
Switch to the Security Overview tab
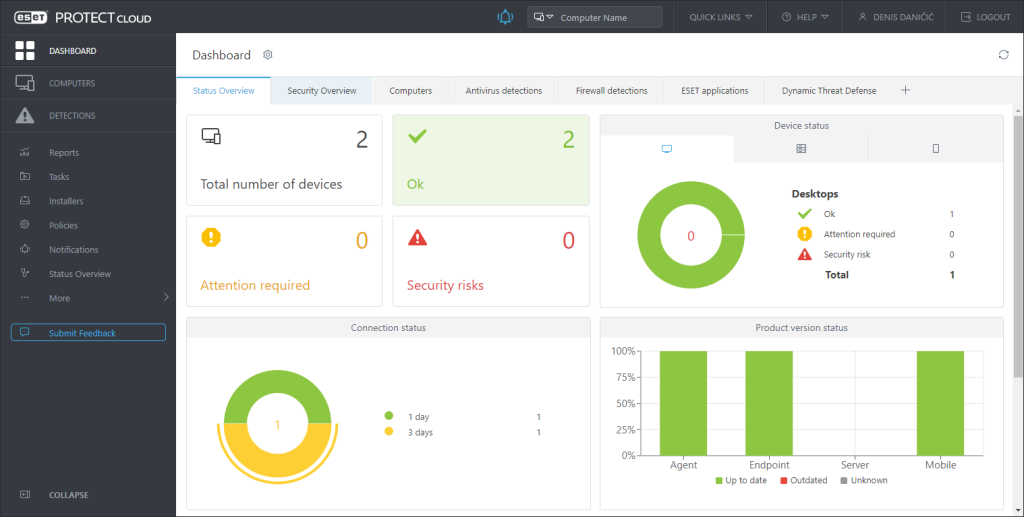tap(322, 91)
